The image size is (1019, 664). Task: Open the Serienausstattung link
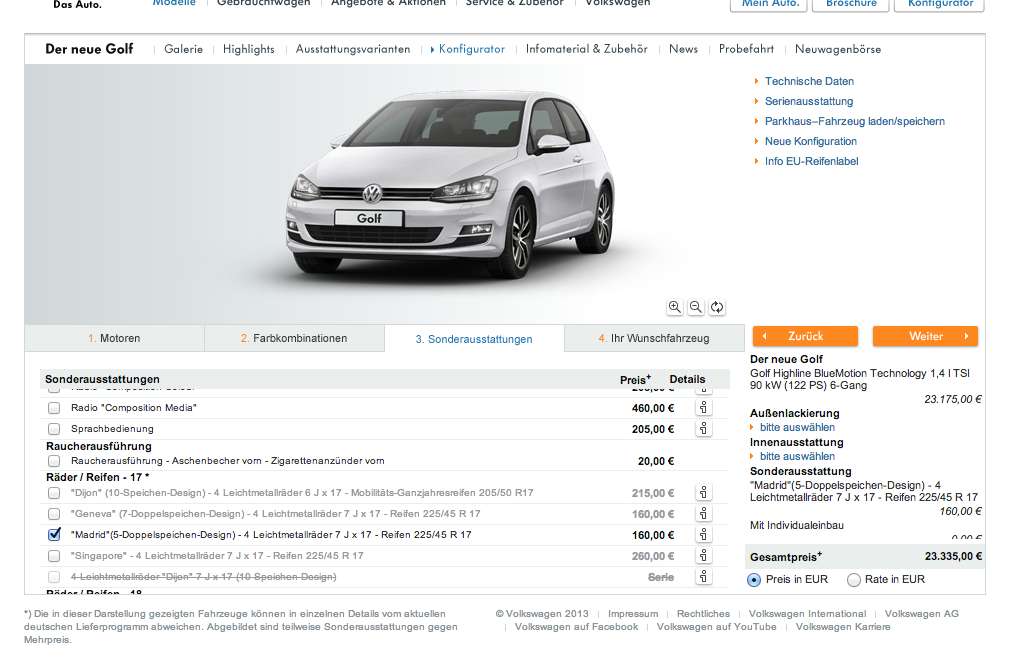pyautogui.click(x=808, y=101)
